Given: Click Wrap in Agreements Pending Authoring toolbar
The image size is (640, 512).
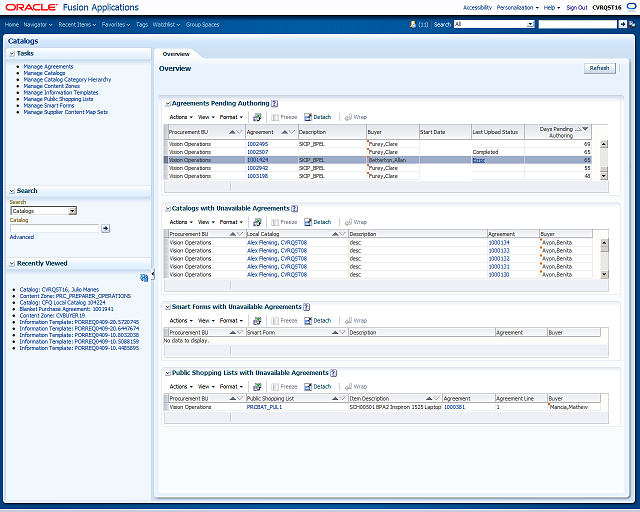Looking at the screenshot, I should [x=356, y=117].
